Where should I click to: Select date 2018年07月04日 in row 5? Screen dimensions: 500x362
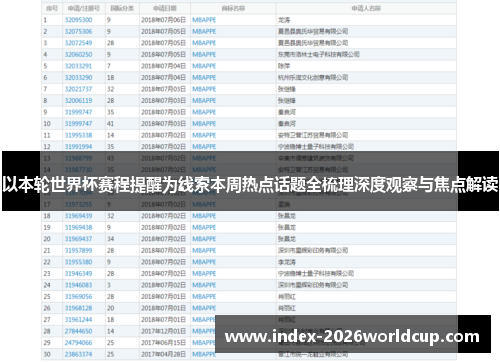pos(163,66)
